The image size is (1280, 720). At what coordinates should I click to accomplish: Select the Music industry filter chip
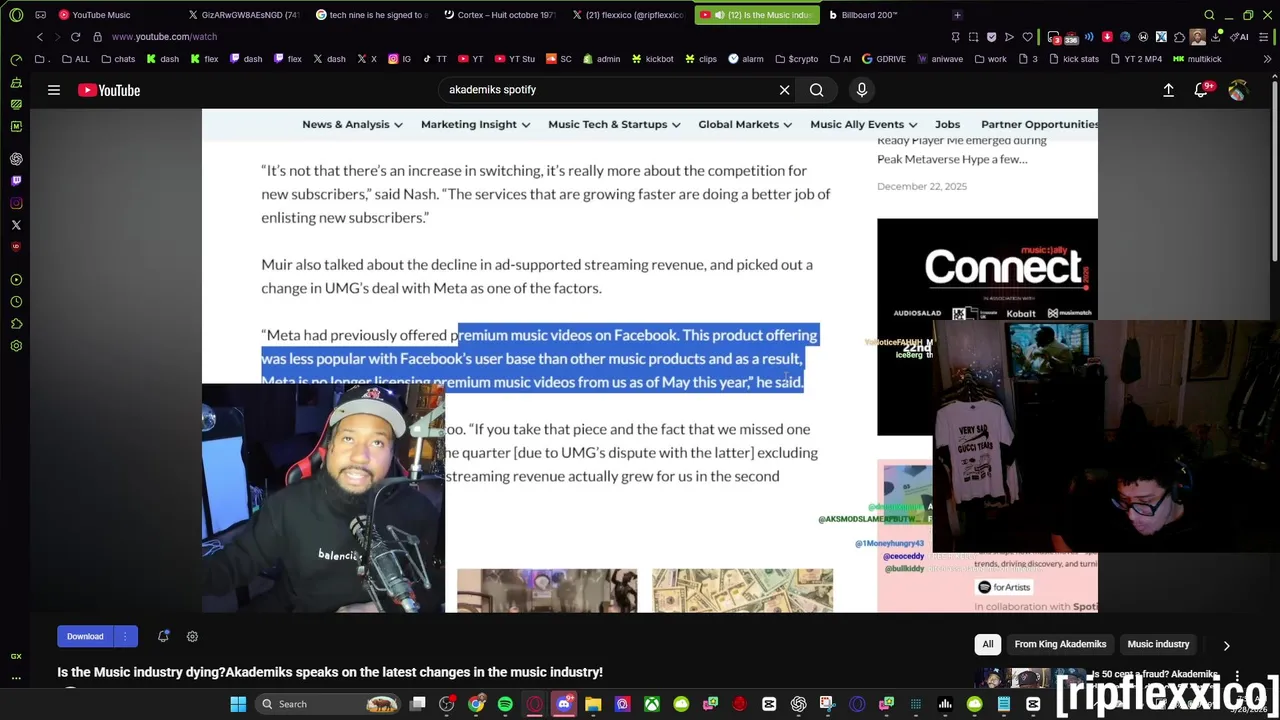(1158, 644)
